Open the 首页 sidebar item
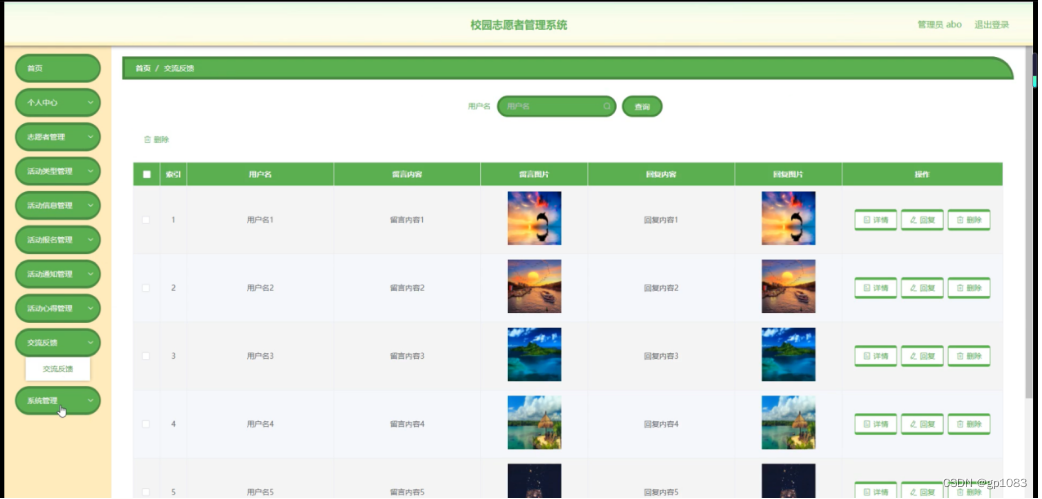 click(x=58, y=68)
